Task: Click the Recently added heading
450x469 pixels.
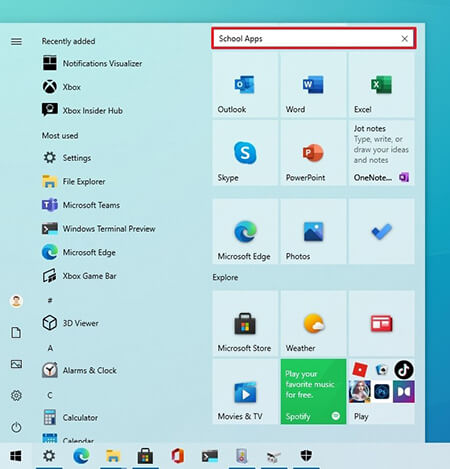Action: (x=68, y=41)
